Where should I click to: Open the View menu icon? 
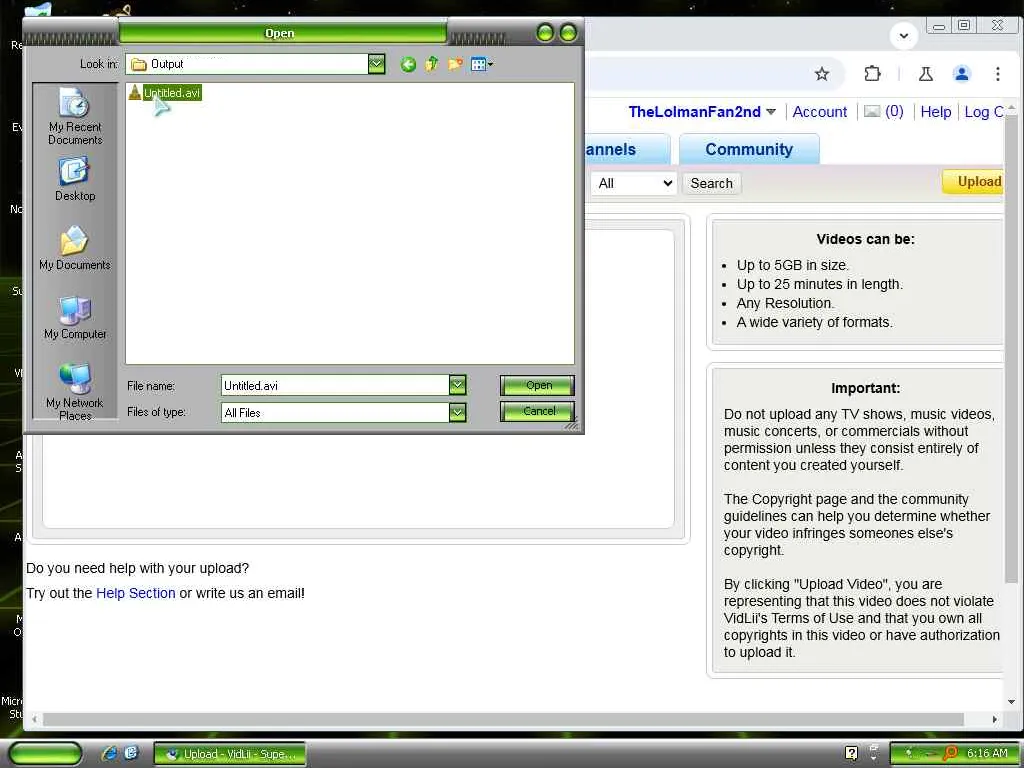pos(482,64)
